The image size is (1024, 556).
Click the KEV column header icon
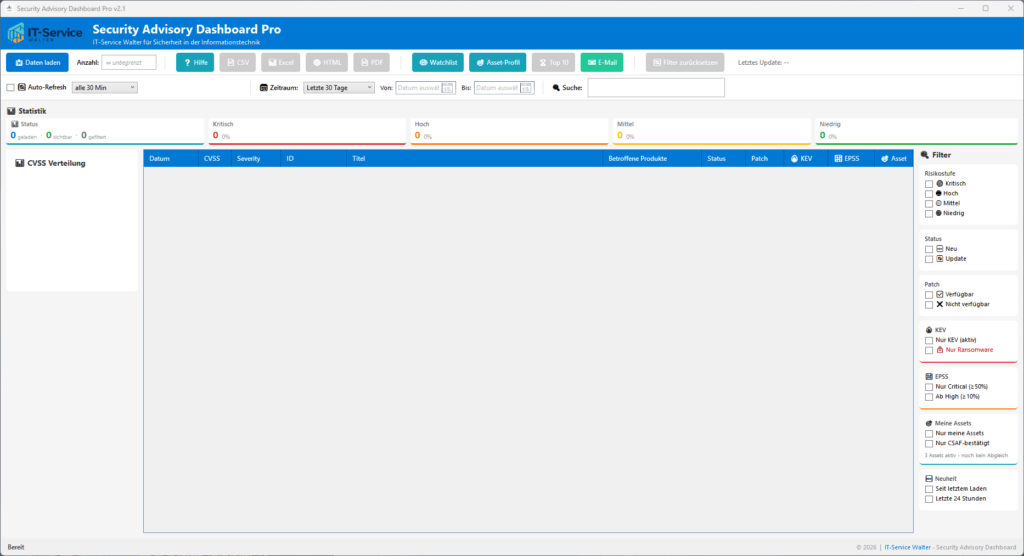(x=794, y=159)
